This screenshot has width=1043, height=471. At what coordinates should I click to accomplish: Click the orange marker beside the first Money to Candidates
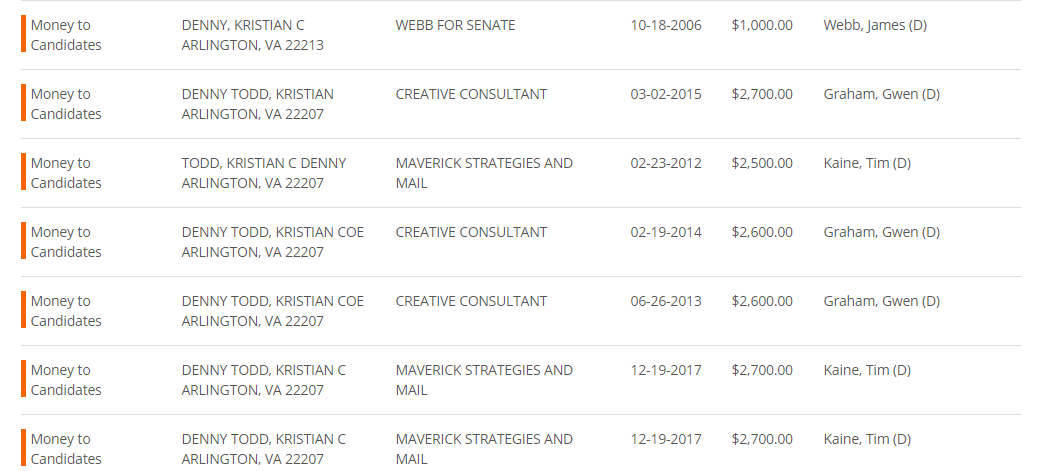click(23, 34)
